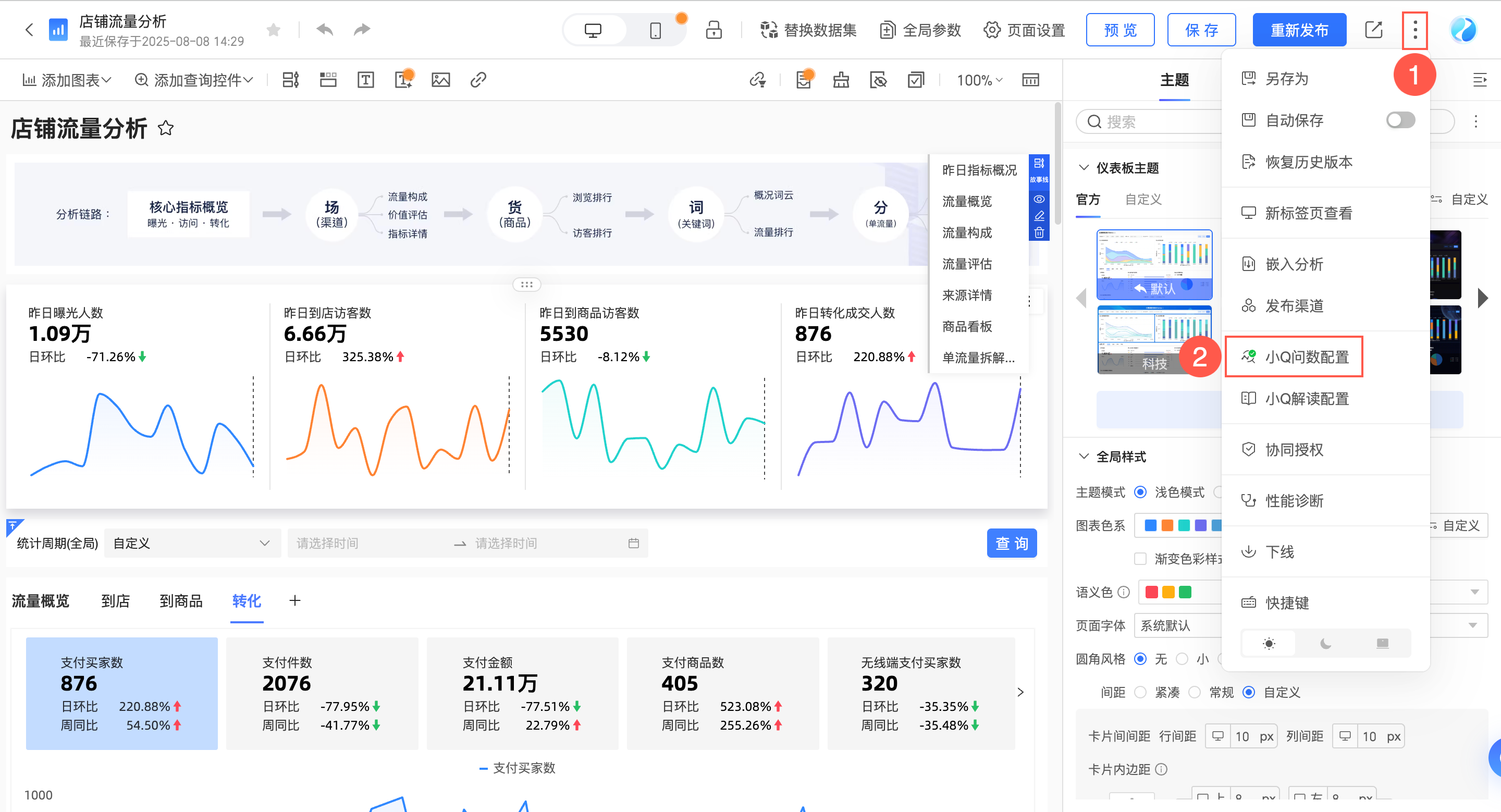Viewport: 1501px width, 812px height.
Task: Click the red 语义色 swatch
Action: coord(1151,592)
